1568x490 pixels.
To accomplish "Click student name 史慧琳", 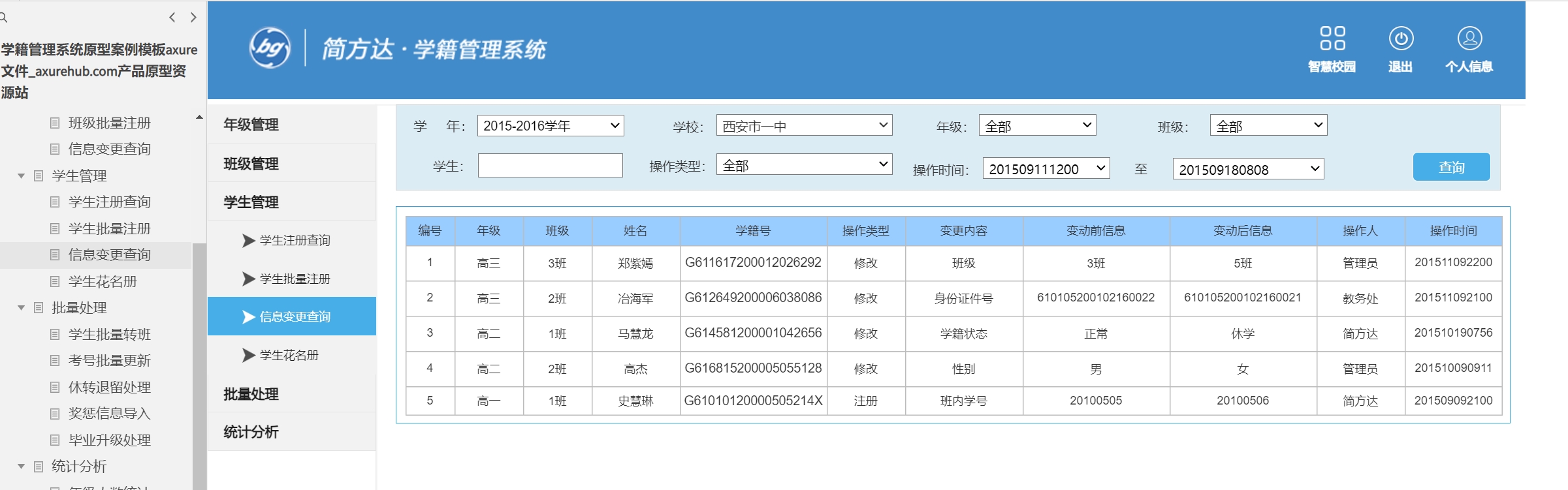I will pyautogui.click(x=635, y=401).
